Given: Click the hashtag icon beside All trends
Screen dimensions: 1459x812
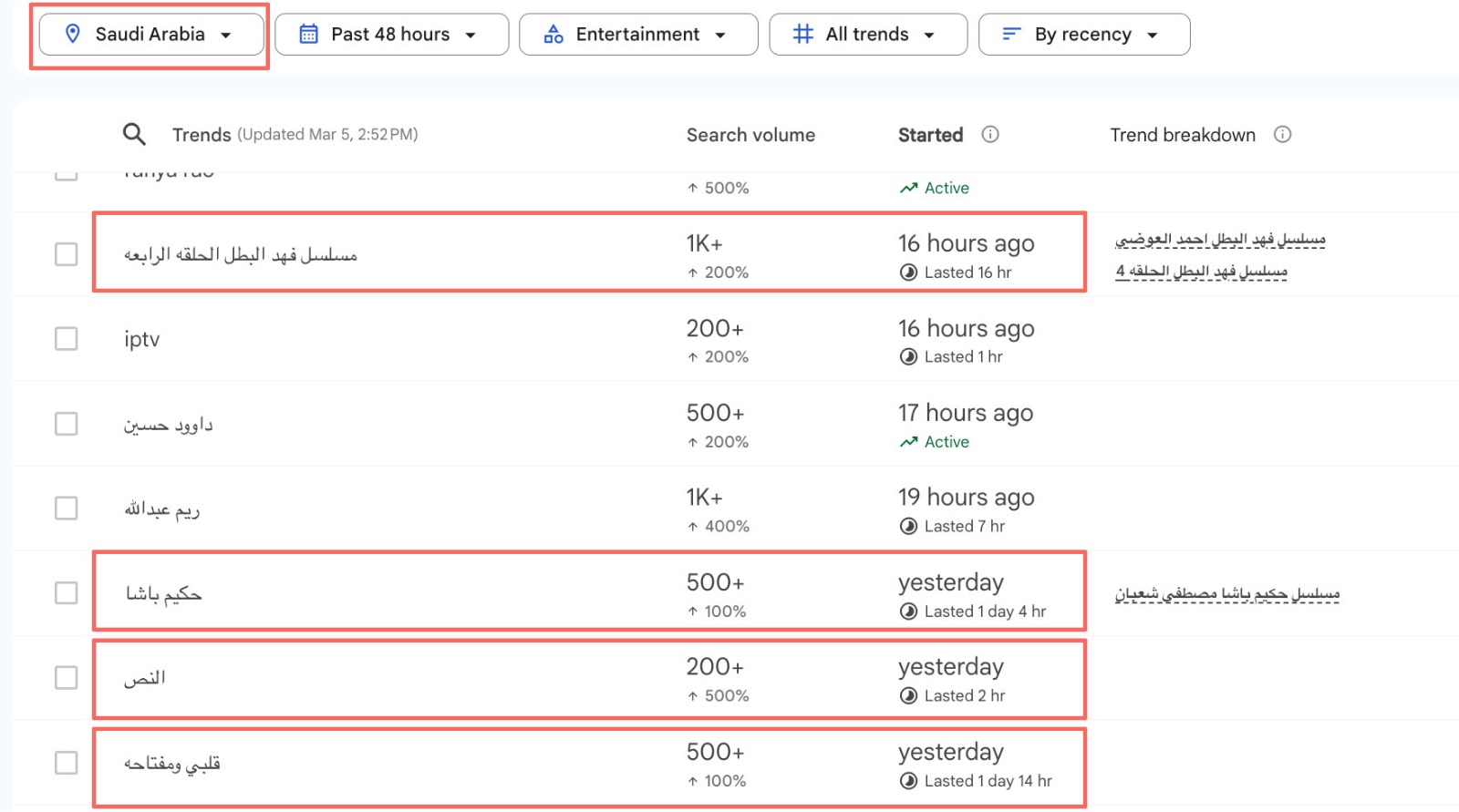Looking at the screenshot, I should pyautogui.click(x=803, y=35).
